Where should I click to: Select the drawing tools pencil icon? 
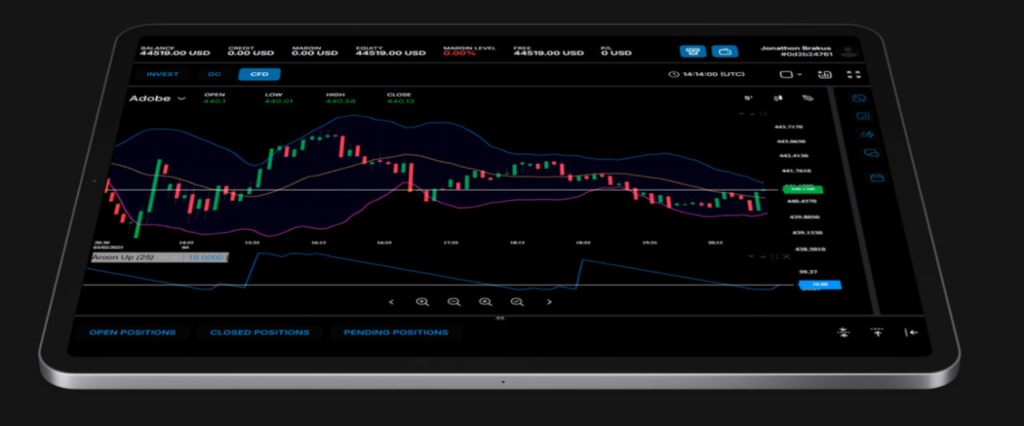[808, 99]
